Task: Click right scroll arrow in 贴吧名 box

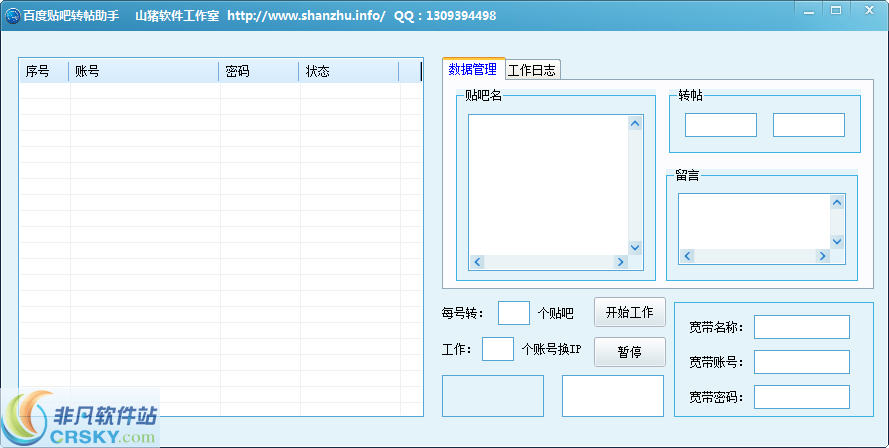Action: [620, 262]
